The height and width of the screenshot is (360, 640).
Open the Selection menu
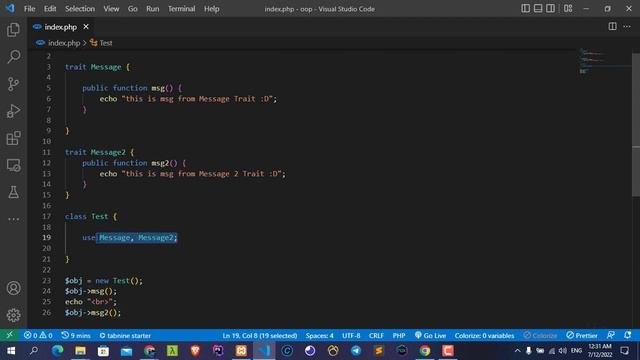pos(80,9)
